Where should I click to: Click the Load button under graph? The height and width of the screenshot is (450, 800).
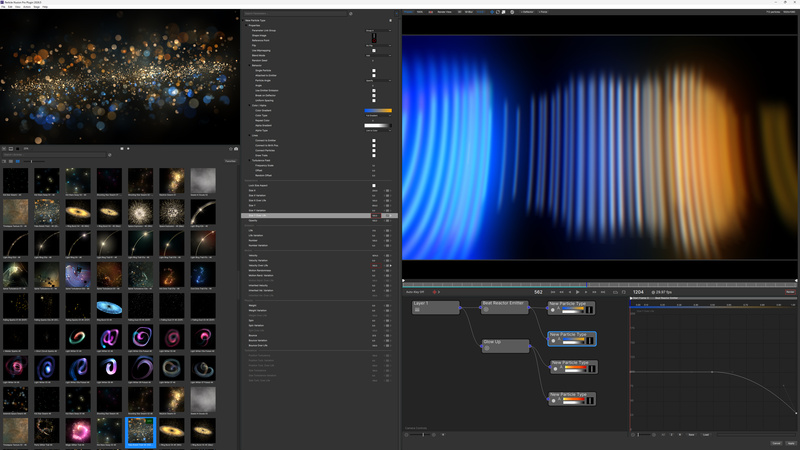[706, 435]
